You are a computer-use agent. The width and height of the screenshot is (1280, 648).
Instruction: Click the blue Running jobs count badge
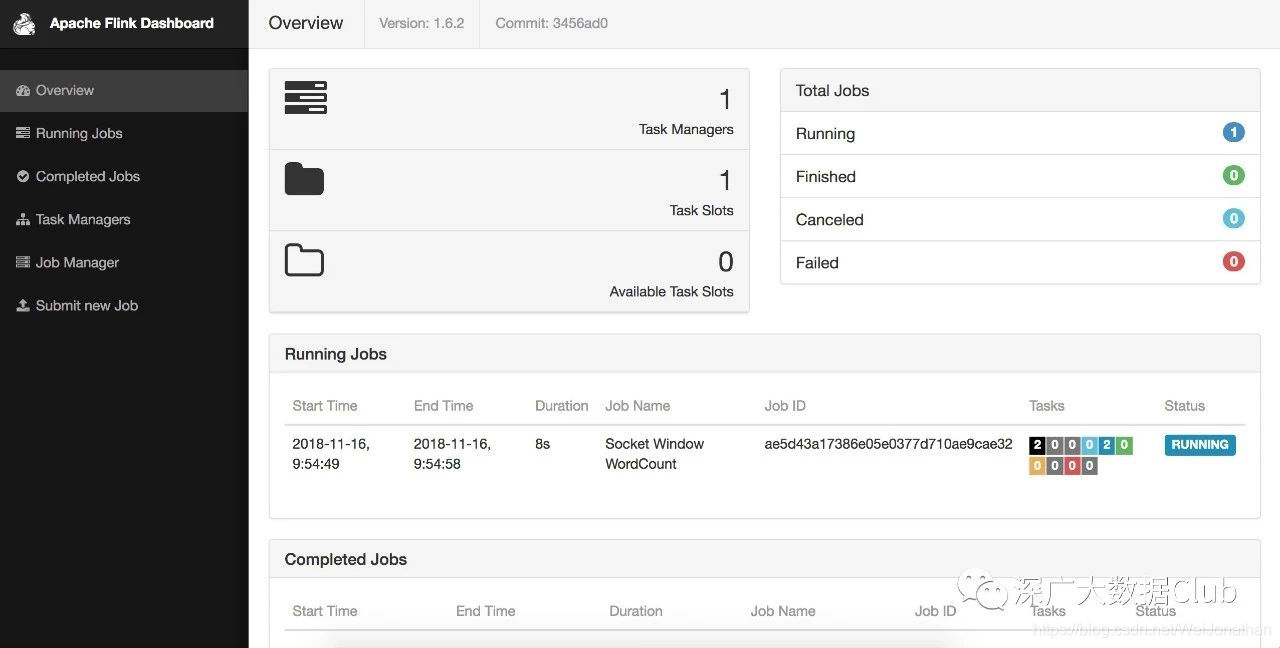point(1233,132)
